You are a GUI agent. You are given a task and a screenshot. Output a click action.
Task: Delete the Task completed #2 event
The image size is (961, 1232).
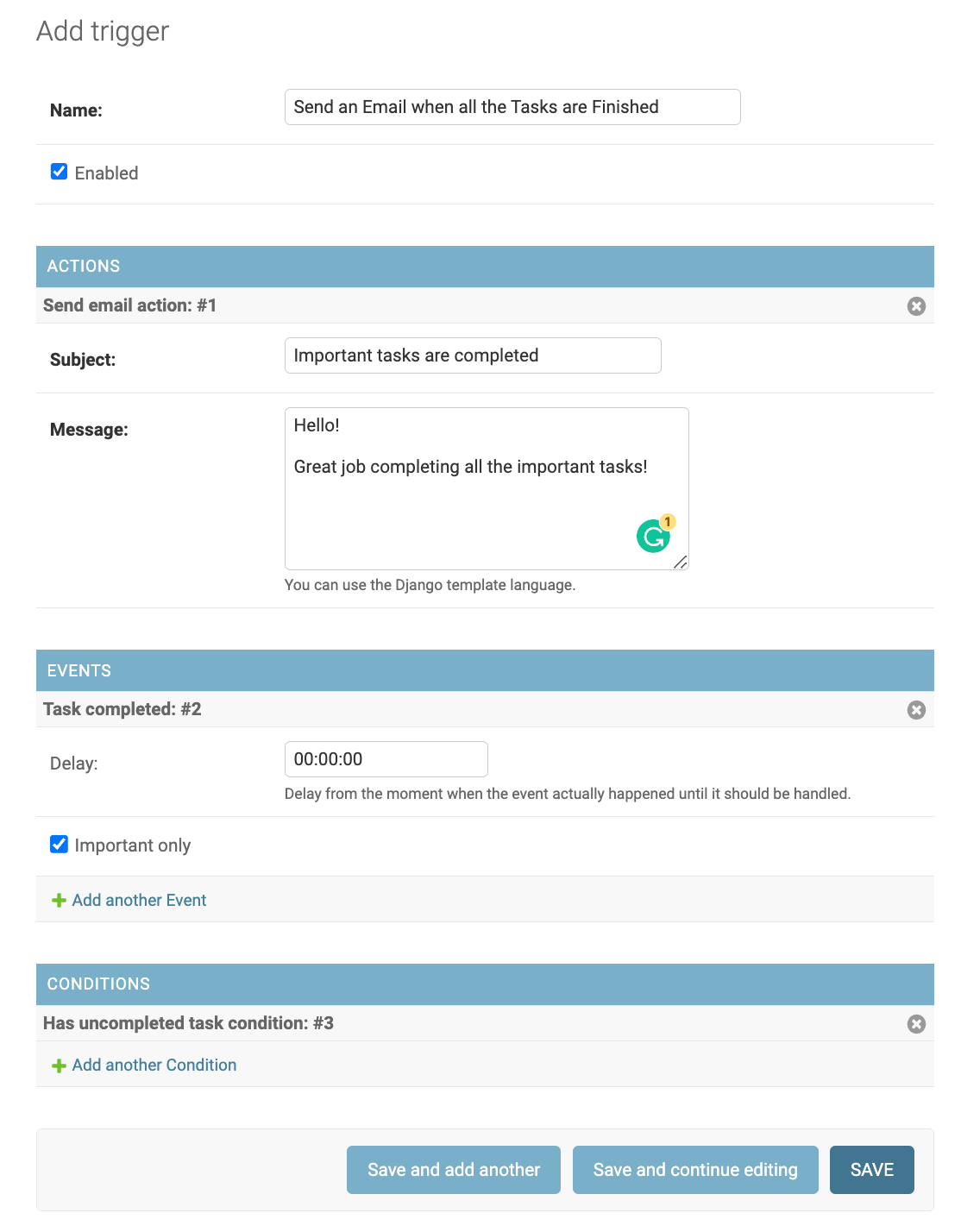(x=916, y=710)
